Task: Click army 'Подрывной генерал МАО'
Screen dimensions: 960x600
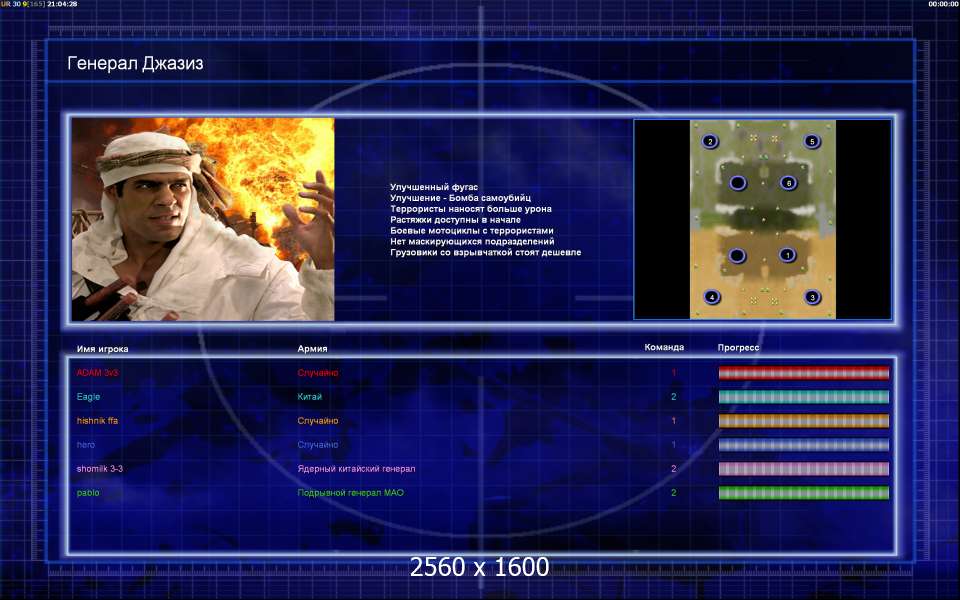Action: pyautogui.click(x=350, y=492)
